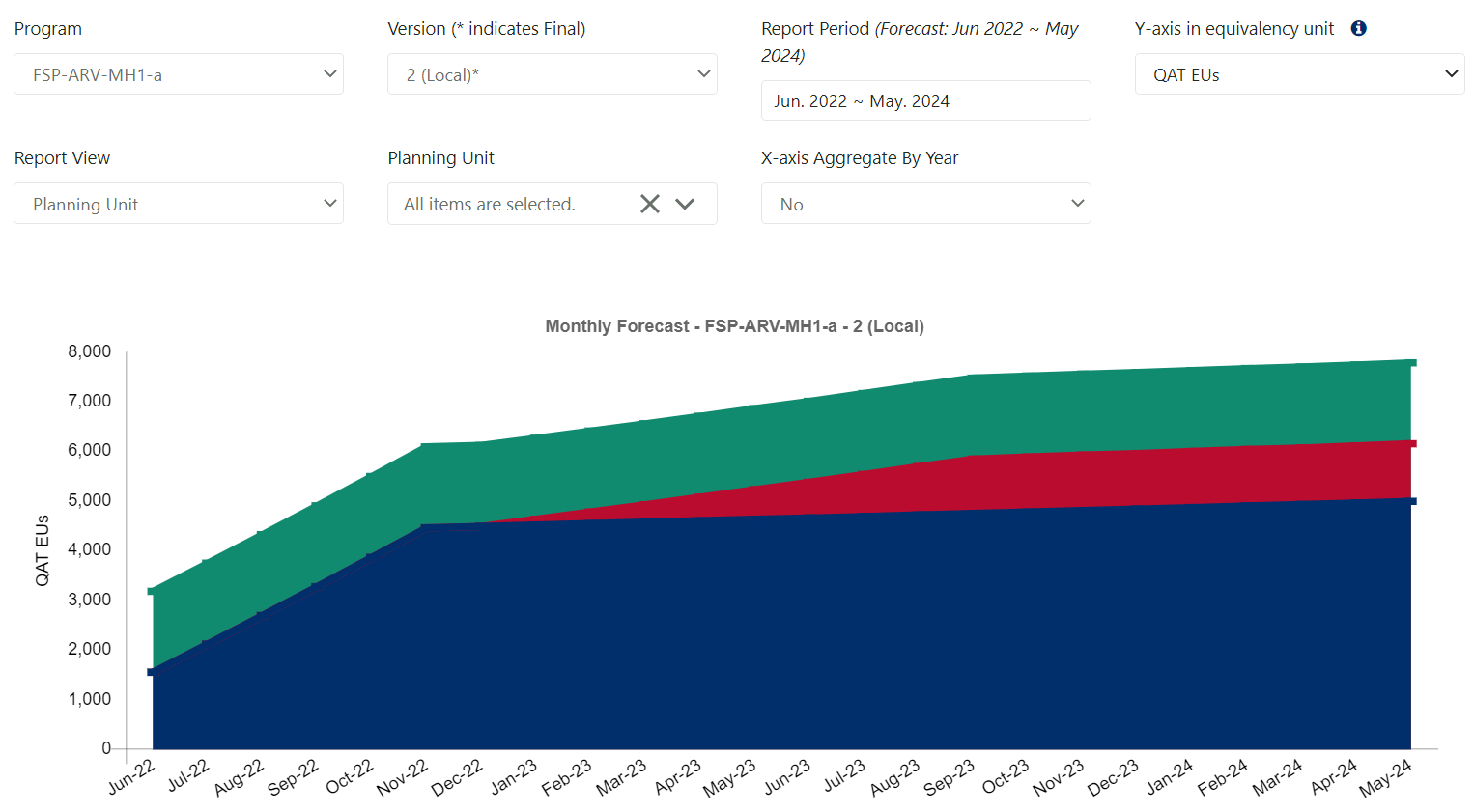Screen dimensions: 1474x812
Task: Click the chart title Monthly Forecast - FSP-ARV-MH1-a
Action: (x=734, y=326)
